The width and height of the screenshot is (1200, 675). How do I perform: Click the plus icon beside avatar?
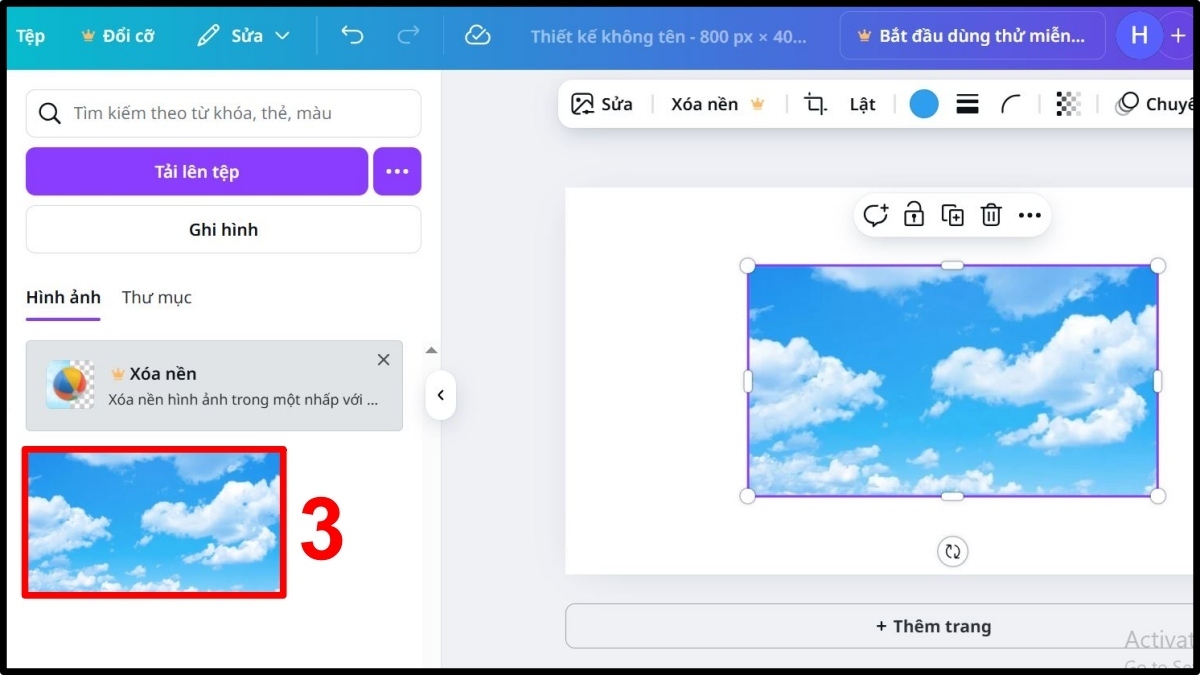pyautogui.click(x=1178, y=36)
